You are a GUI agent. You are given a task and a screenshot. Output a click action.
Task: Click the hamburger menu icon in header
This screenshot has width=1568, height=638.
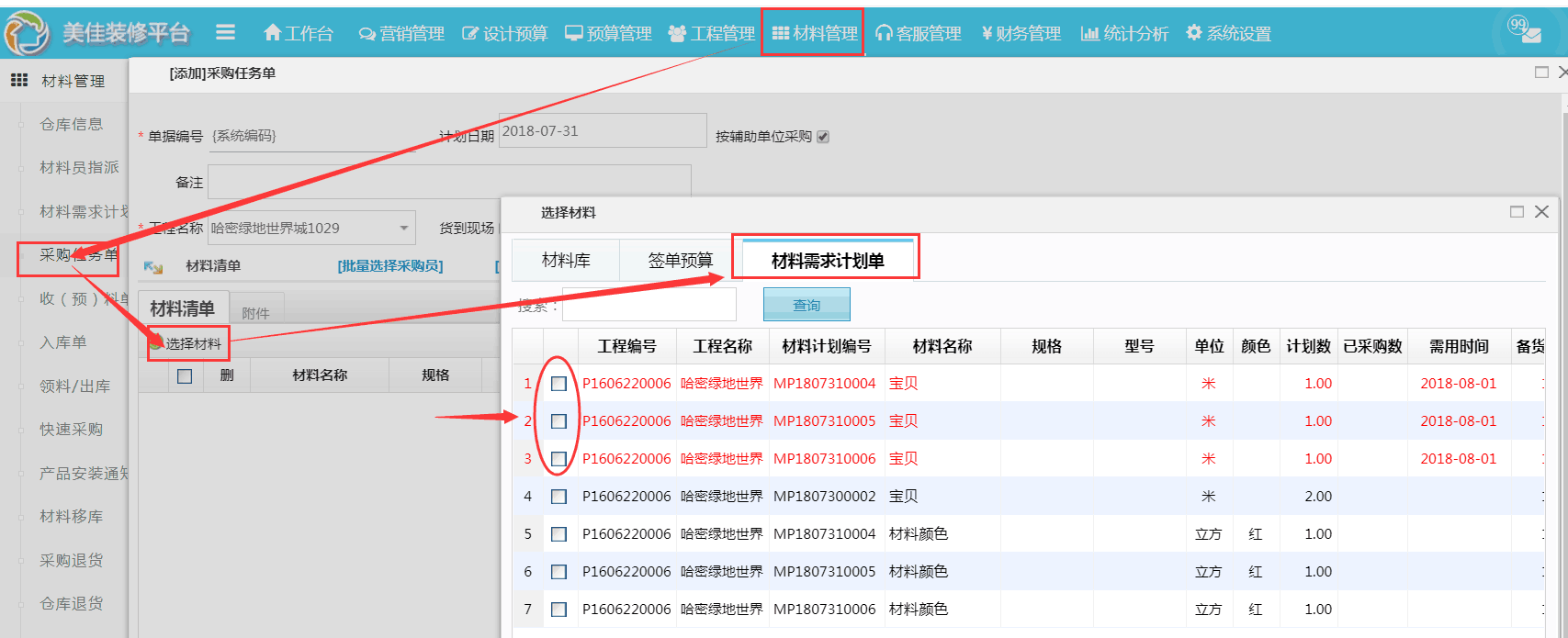coord(225,33)
